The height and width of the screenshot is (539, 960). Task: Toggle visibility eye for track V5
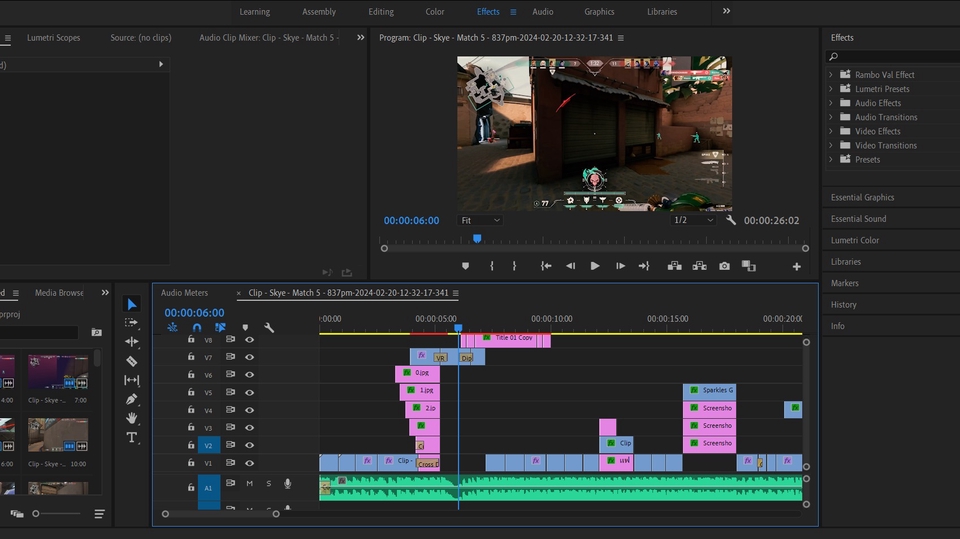pos(249,392)
